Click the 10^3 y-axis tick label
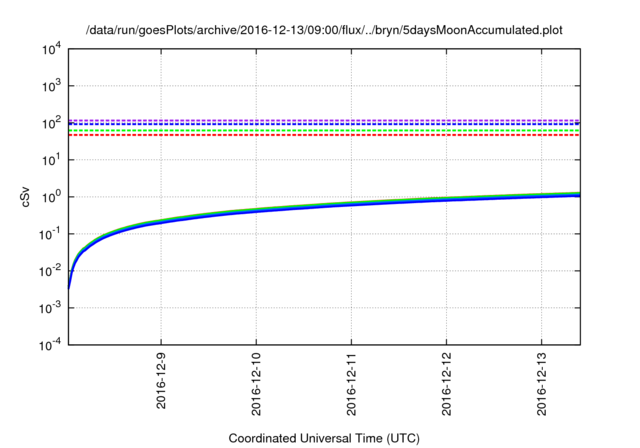The width and height of the screenshot is (640, 448). [51, 86]
